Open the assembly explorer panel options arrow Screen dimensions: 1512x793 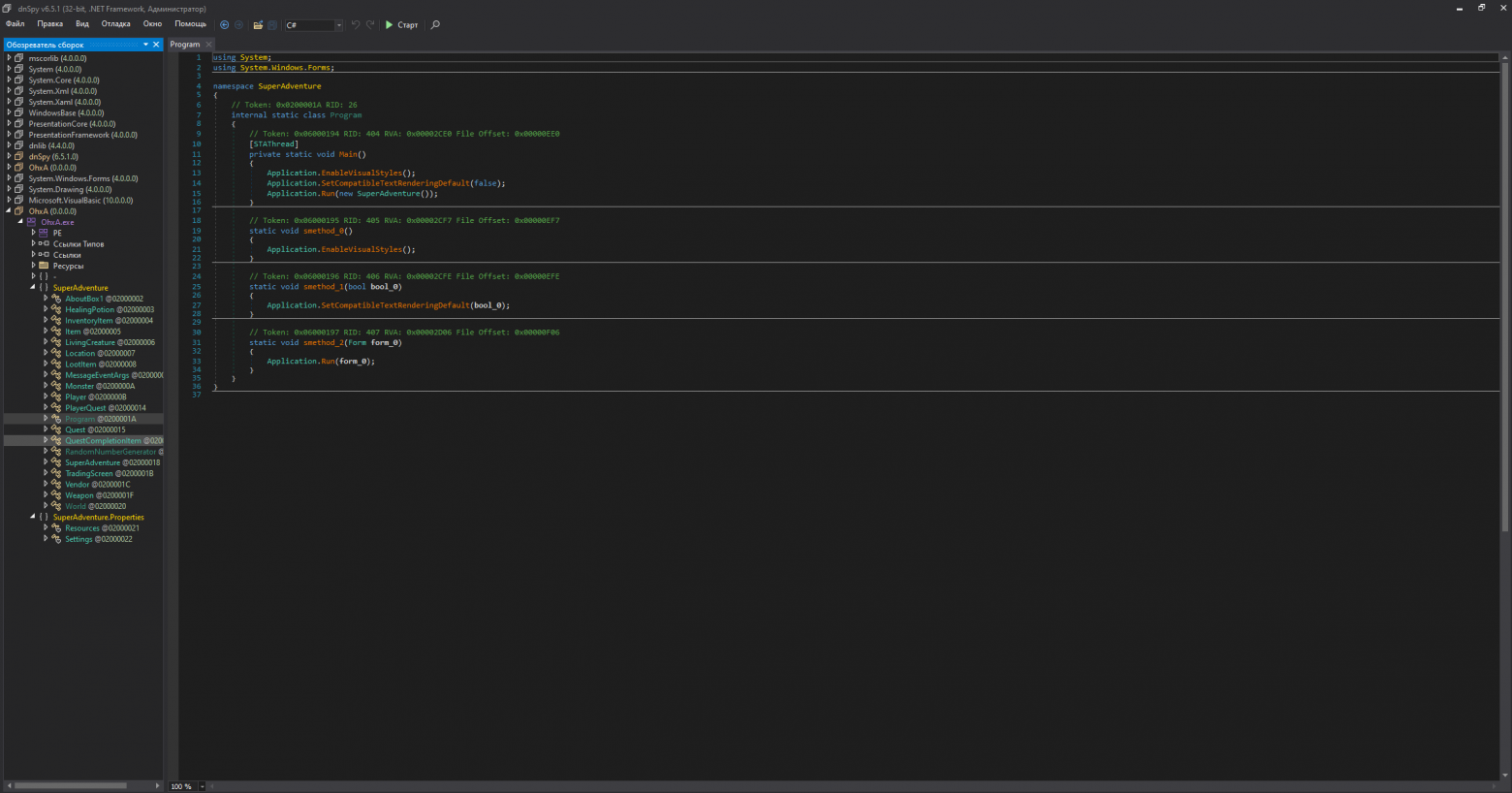click(145, 45)
